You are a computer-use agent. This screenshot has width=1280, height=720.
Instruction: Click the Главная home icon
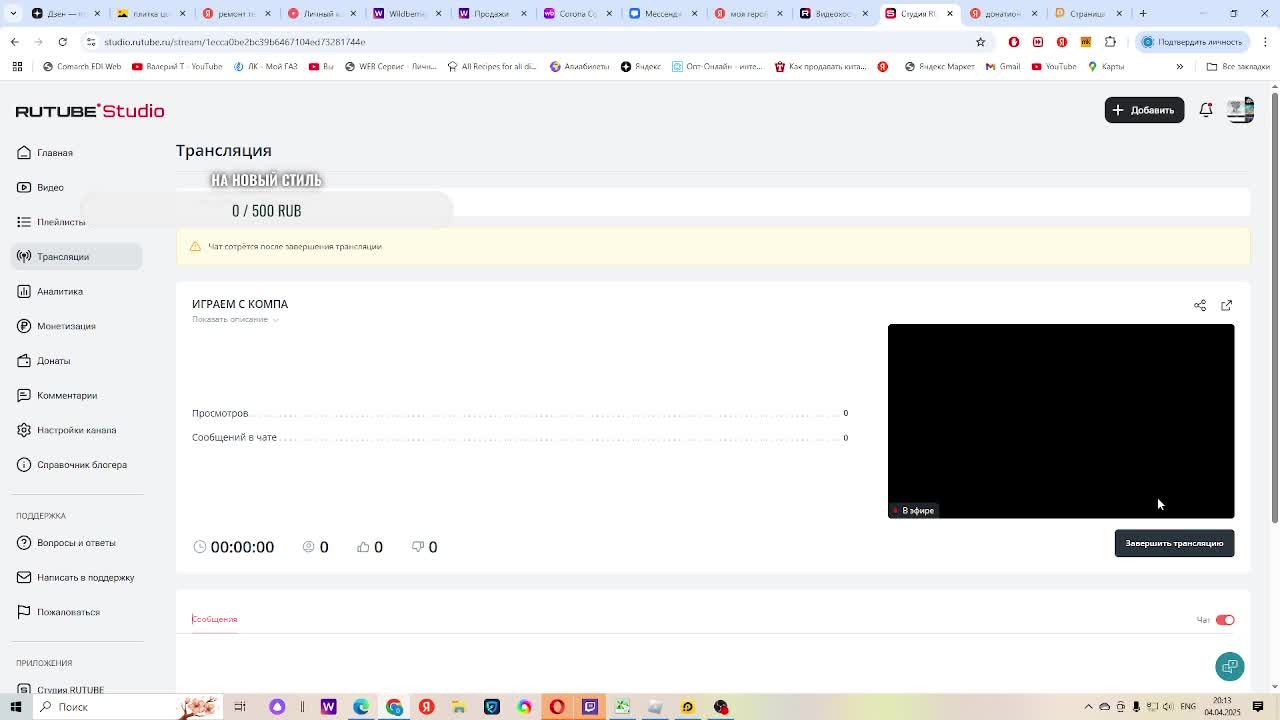coord(24,152)
